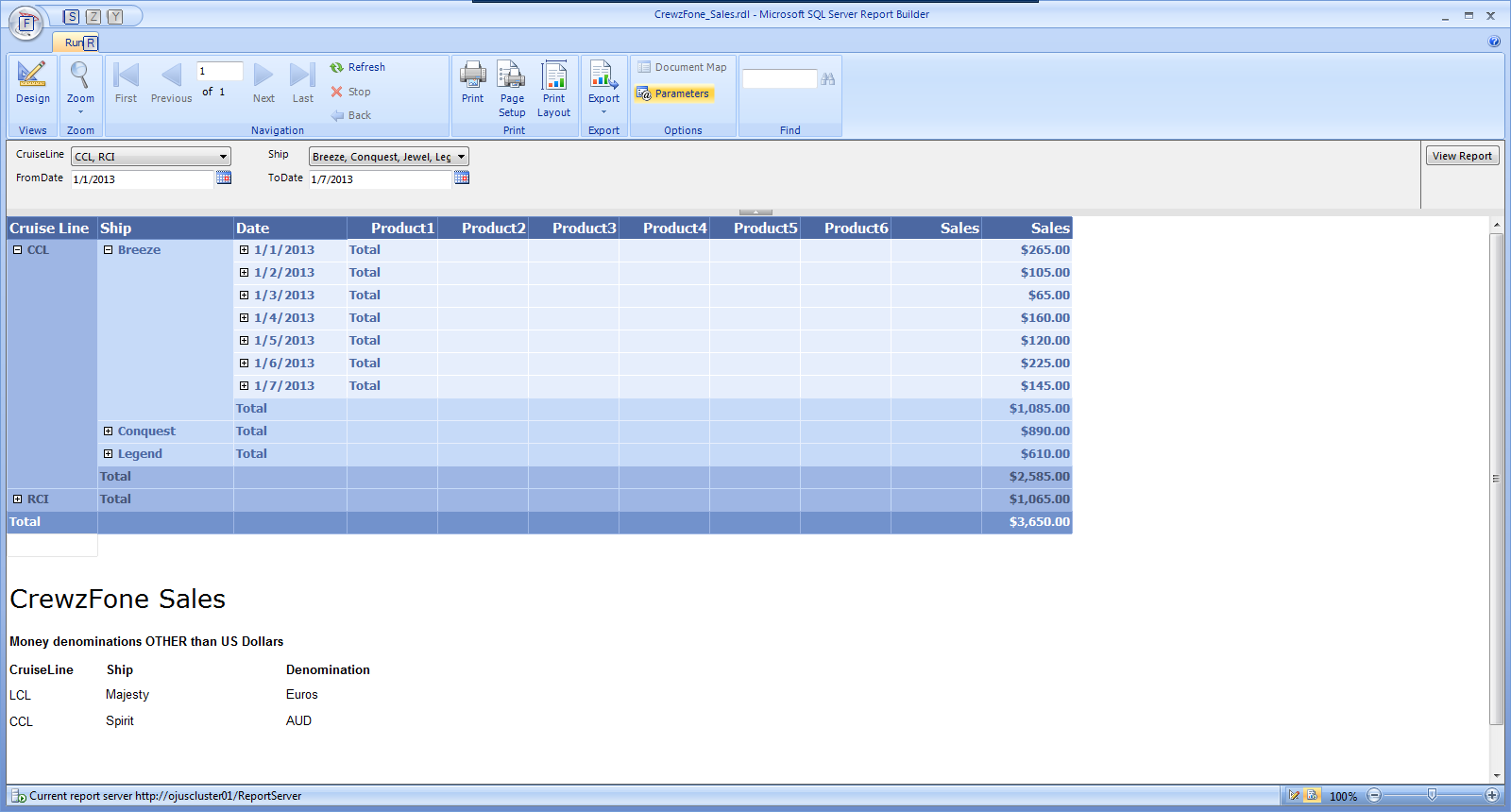Image resolution: width=1511 pixels, height=812 pixels.
Task: Click the 100% zoom level label
Action: pos(1343,796)
